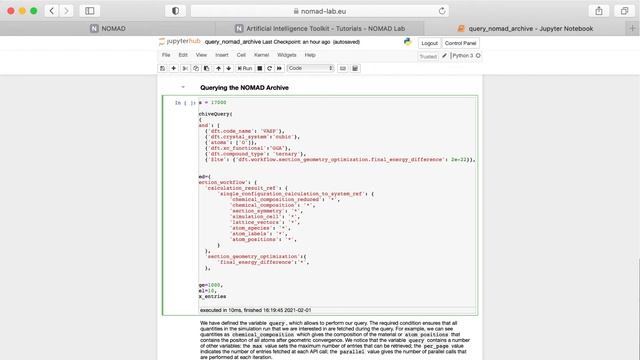
Task: Click the Trusted notebook indicator
Action: point(428,56)
